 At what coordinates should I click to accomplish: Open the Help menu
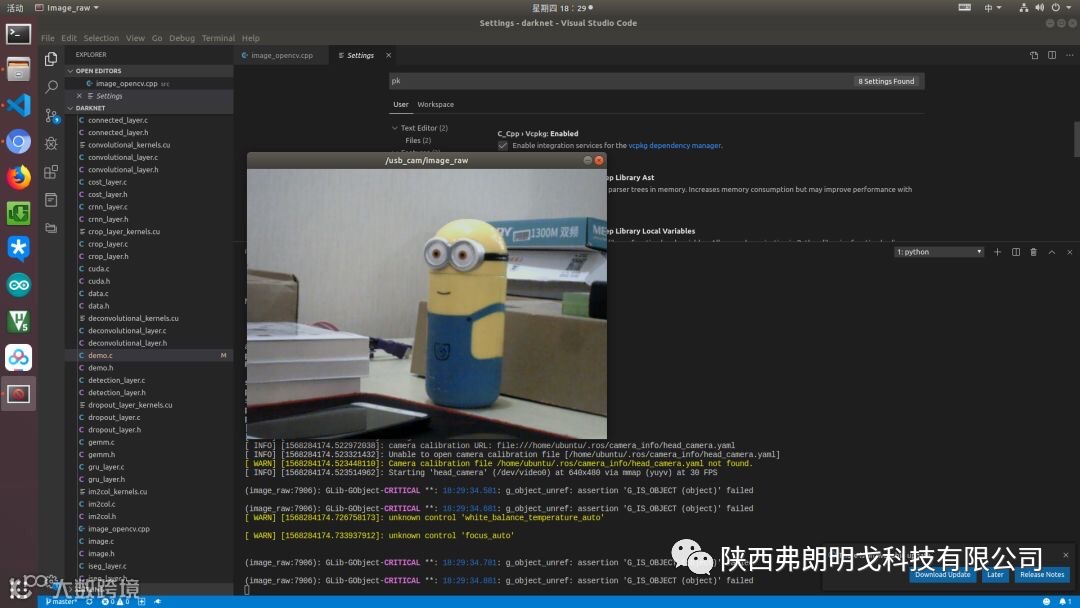point(251,38)
